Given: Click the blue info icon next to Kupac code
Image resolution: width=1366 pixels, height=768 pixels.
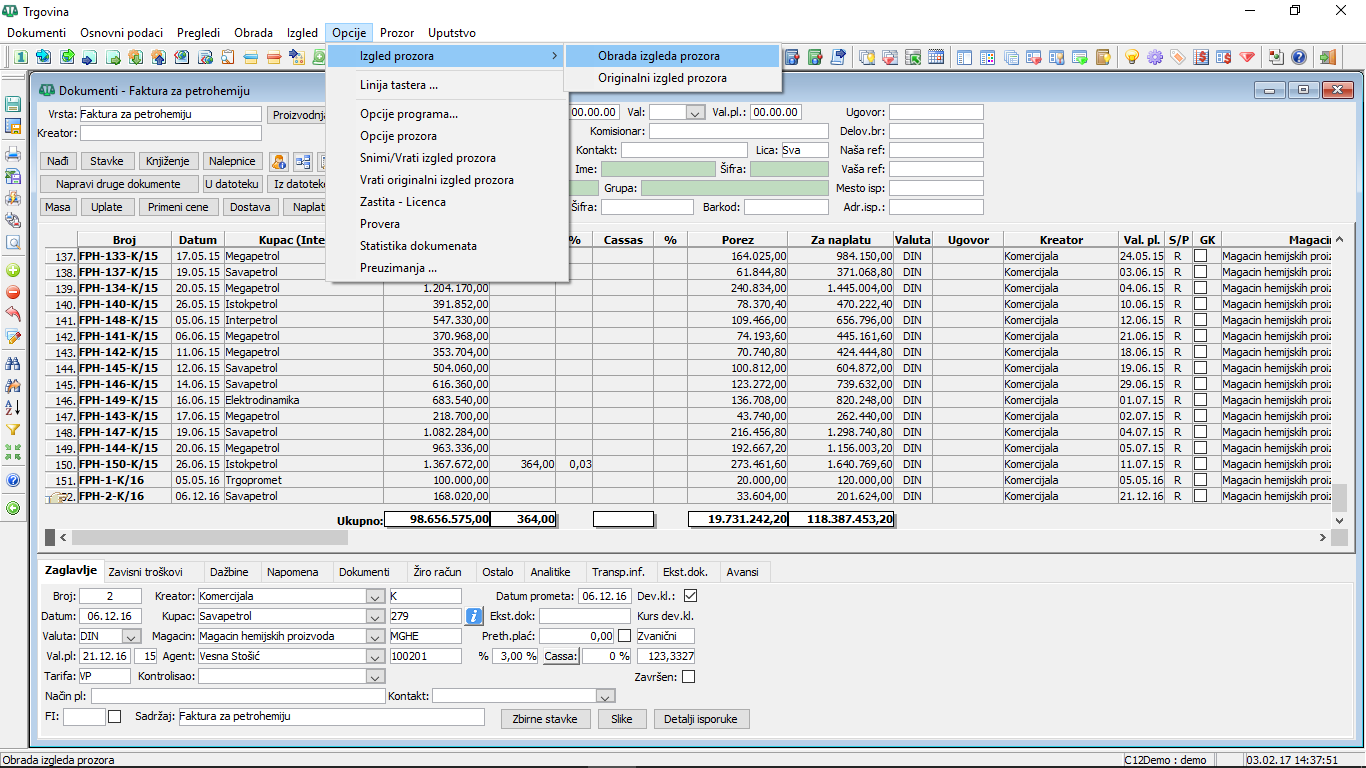Looking at the screenshot, I should coord(475,616).
